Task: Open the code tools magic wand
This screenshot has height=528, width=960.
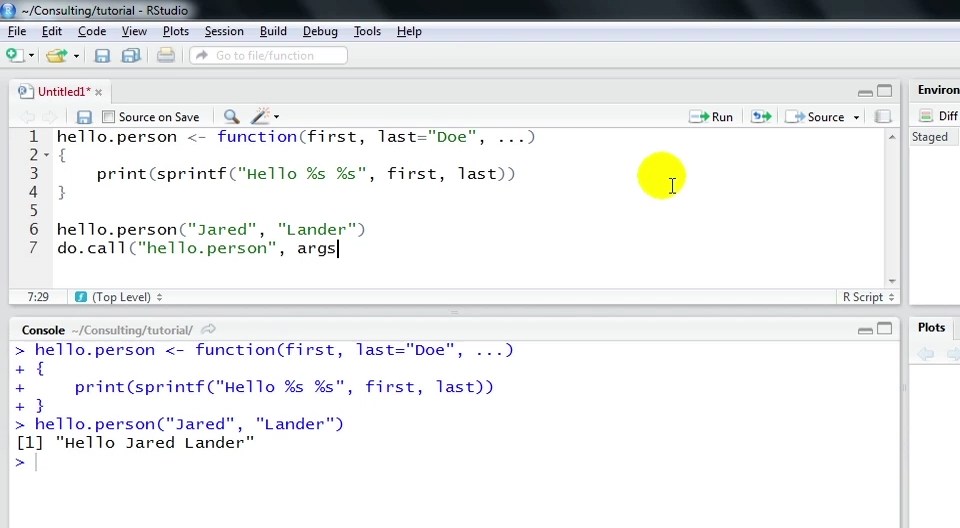Action: coord(261,116)
